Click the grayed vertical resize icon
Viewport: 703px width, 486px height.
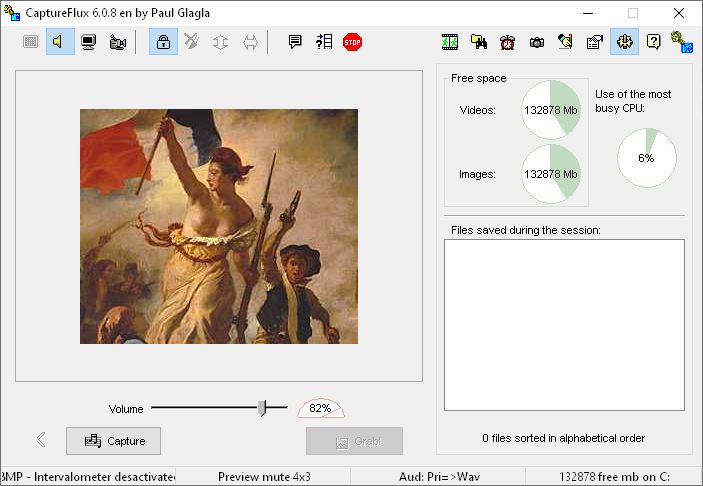(221, 42)
